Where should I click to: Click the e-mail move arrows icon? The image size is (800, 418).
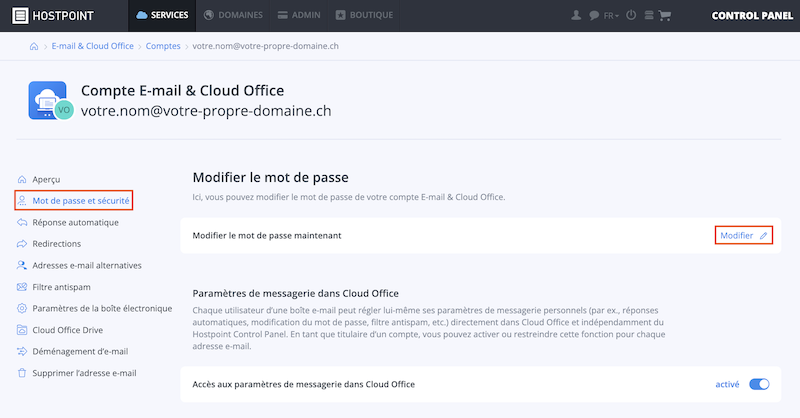click(x=22, y=351)
